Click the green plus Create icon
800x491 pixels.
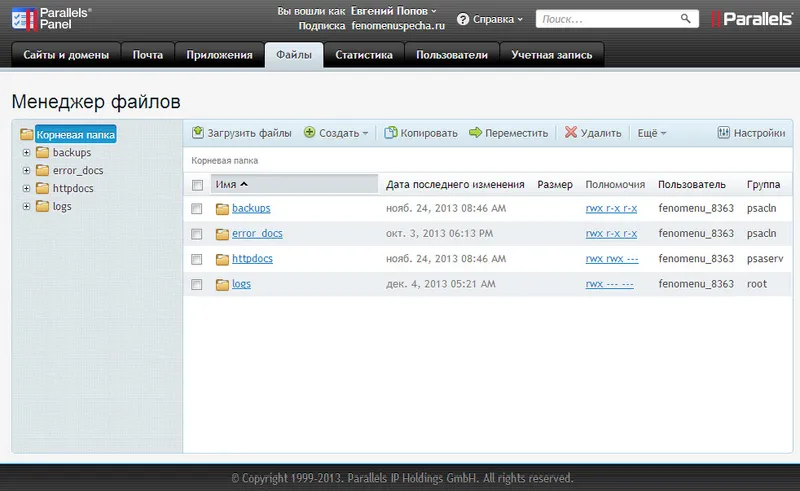(x=309, y=133)
